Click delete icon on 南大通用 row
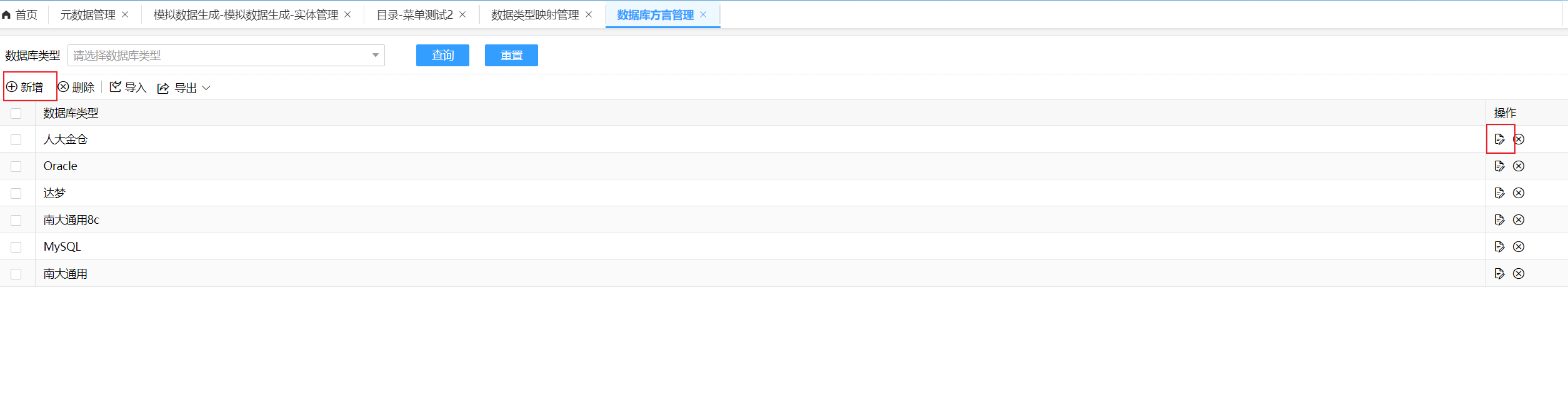 (x=1519, y=274)
